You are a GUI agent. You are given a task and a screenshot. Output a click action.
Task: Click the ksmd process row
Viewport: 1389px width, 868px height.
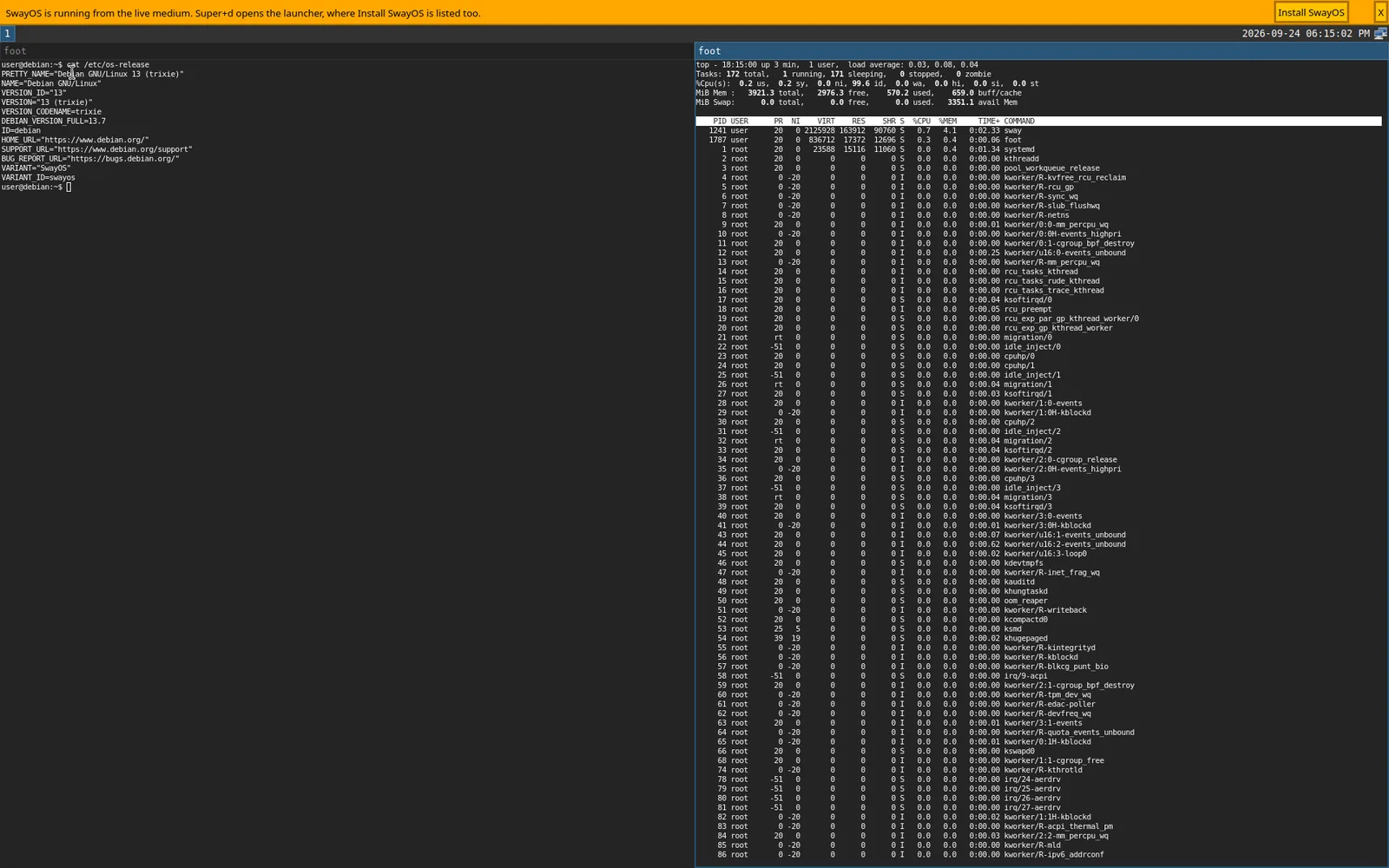[x=1038, y=629]
